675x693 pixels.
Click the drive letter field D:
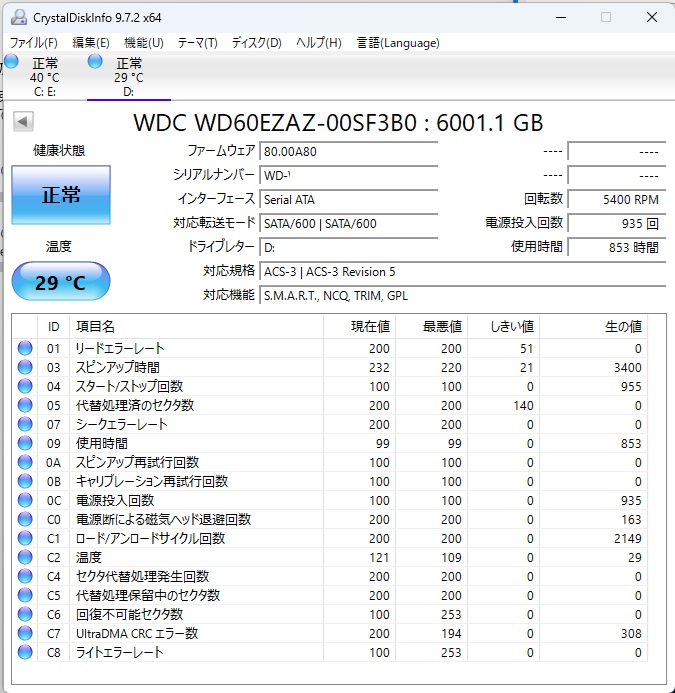coord(349,248)
